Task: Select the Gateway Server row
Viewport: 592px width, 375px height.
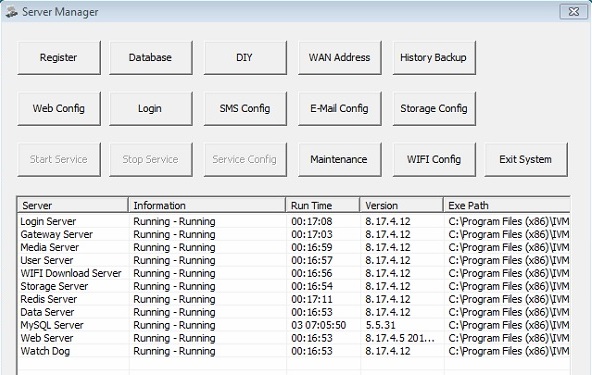Action: (x=294, y=234)
